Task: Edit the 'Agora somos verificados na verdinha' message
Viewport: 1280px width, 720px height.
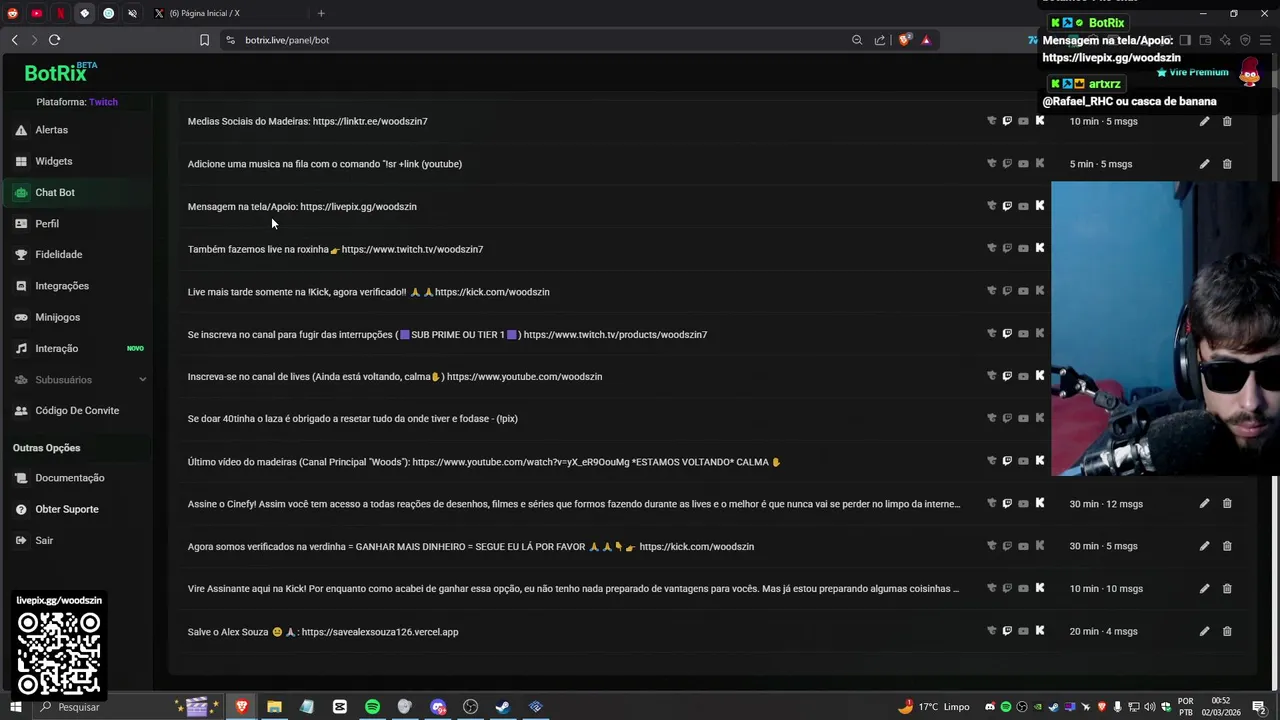Action: point(1204,546)
